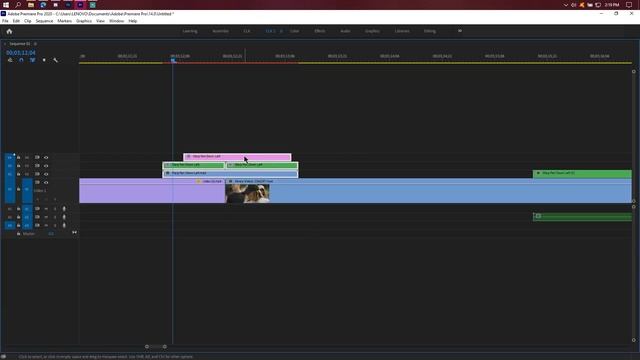
Task: Open the File menu
Action: pos(5,21)
